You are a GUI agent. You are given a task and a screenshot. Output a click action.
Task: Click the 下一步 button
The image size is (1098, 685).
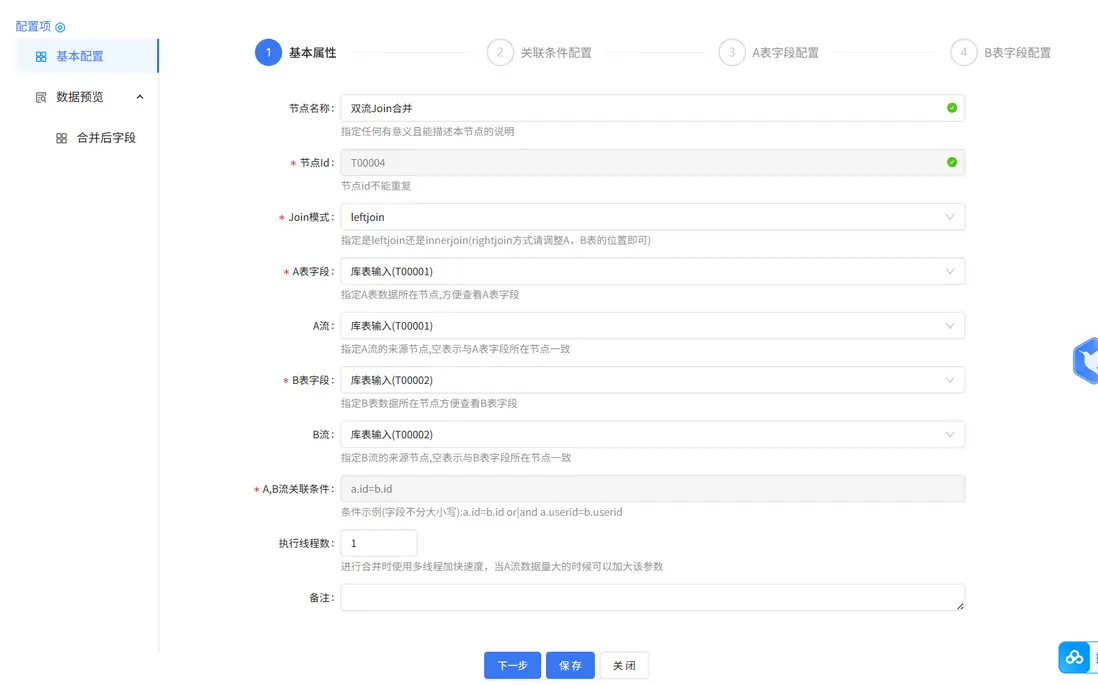point(512,665)
